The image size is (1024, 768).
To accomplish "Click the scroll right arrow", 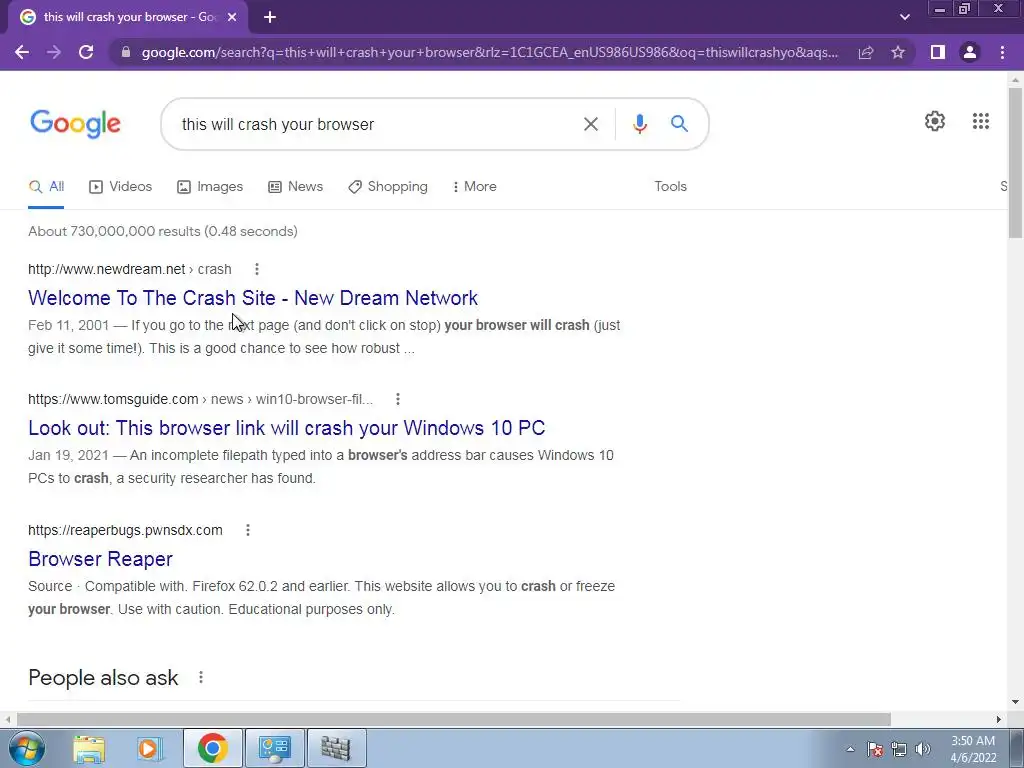I will point(999,719).
